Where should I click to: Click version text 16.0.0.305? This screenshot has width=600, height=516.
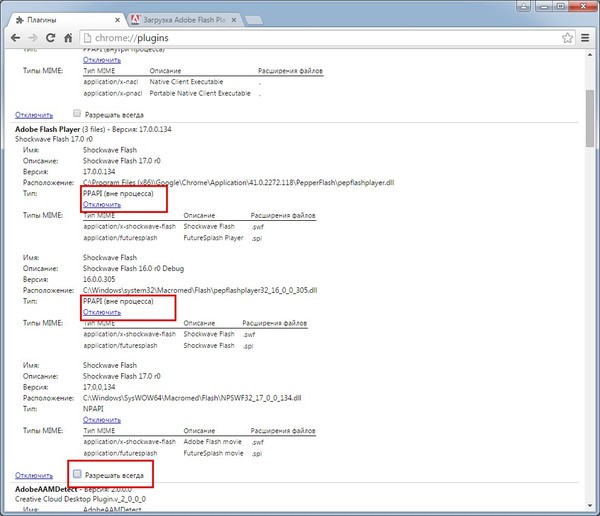[99, 279]
